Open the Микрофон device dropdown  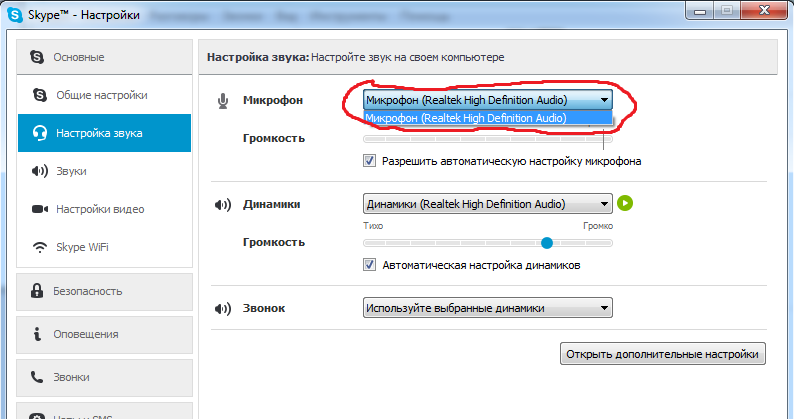click(488, 100)
